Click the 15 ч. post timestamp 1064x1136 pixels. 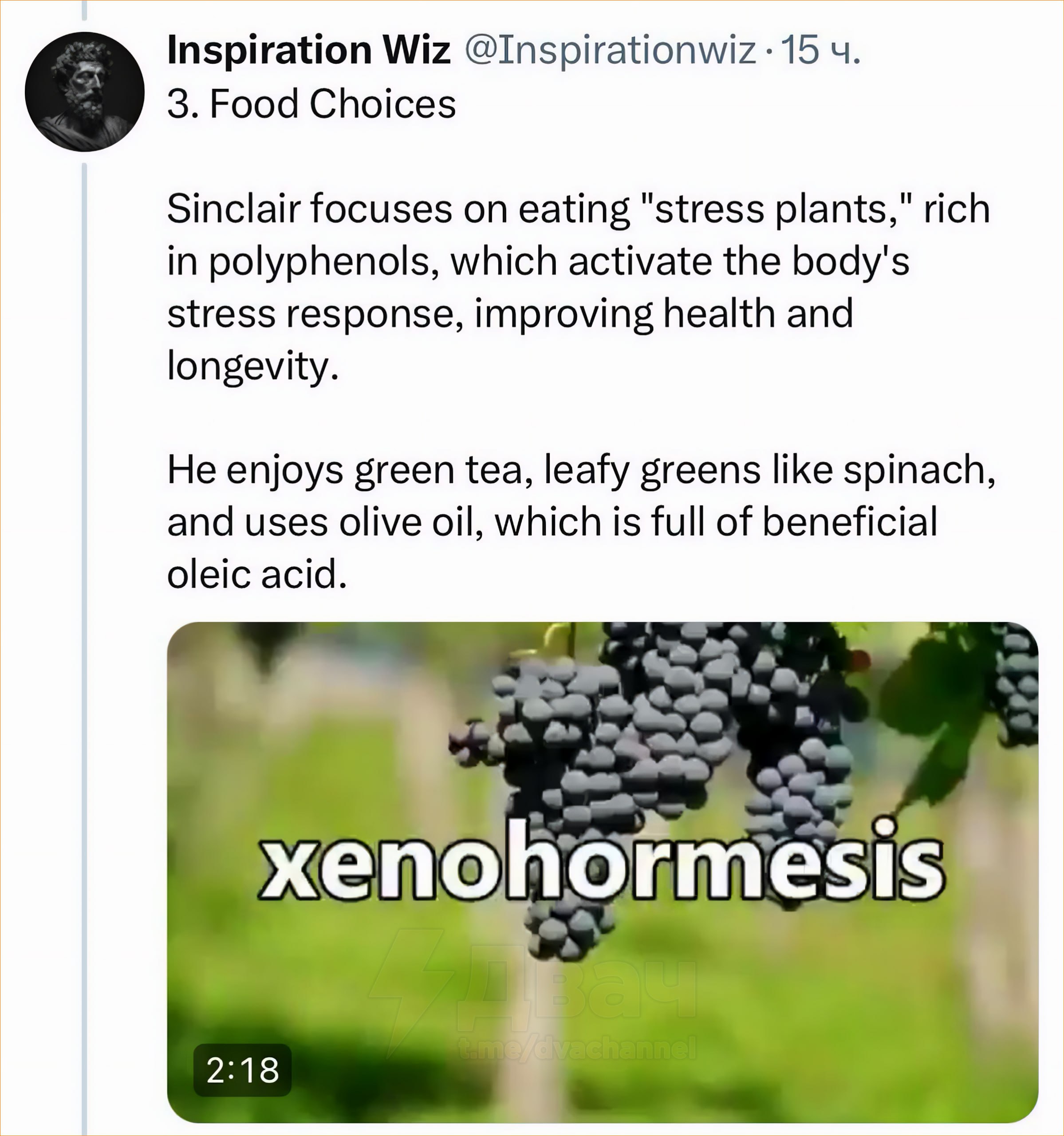coord(820,50)
